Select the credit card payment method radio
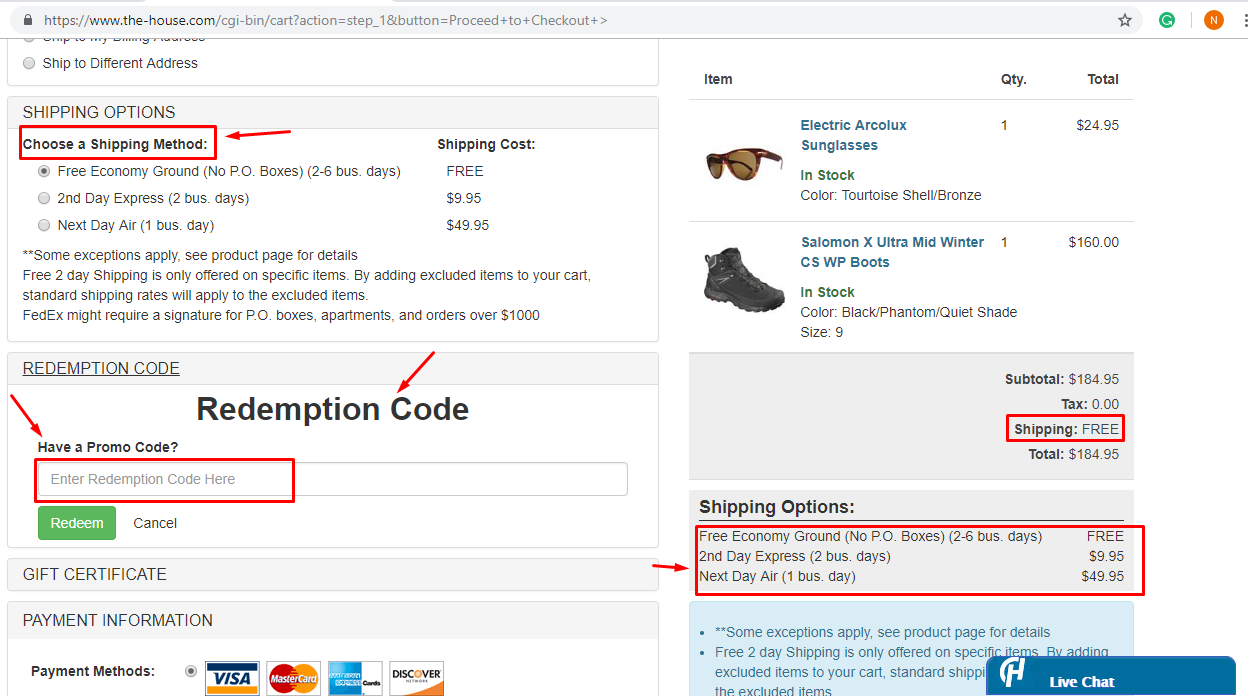1248x696 pixels. point(191,671)
